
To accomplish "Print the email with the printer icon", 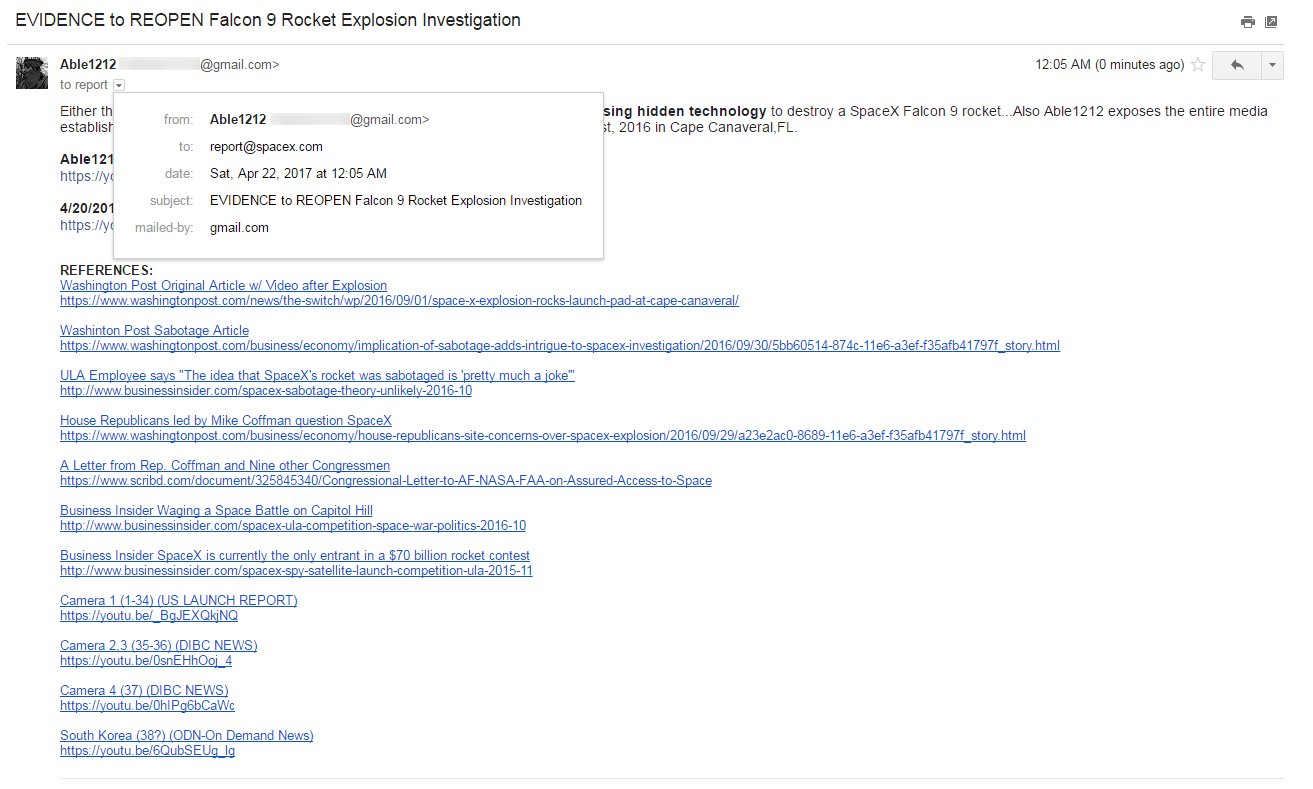I will pyautogui.click(x=1247, y=22).
